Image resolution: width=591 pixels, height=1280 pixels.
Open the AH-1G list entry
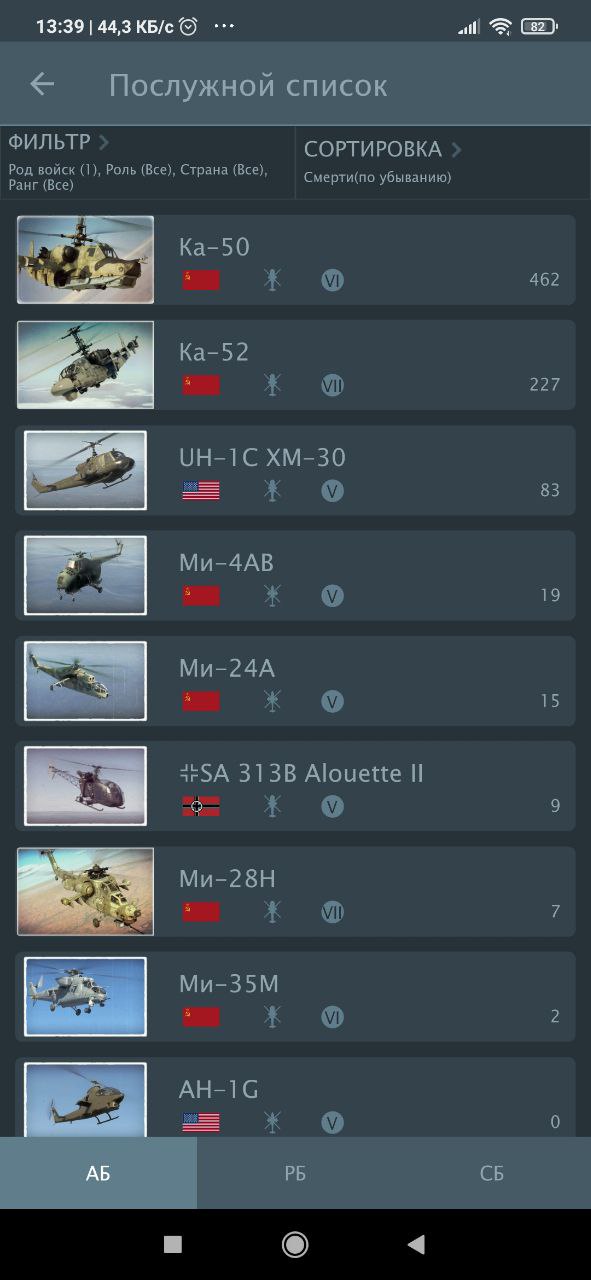point(295,1097)
